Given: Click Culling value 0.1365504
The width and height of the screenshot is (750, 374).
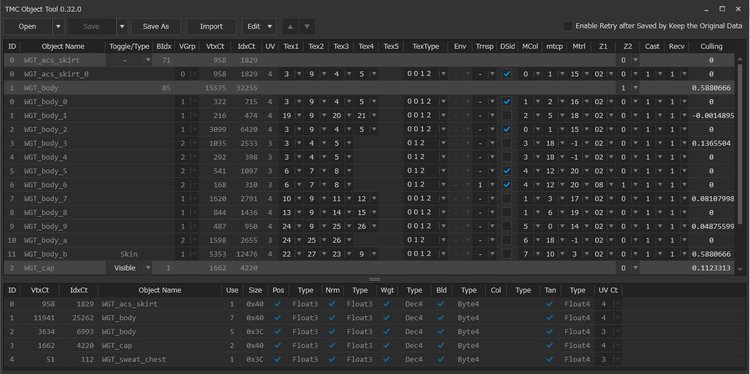Looking at the screenshot, I should [711, 143].
